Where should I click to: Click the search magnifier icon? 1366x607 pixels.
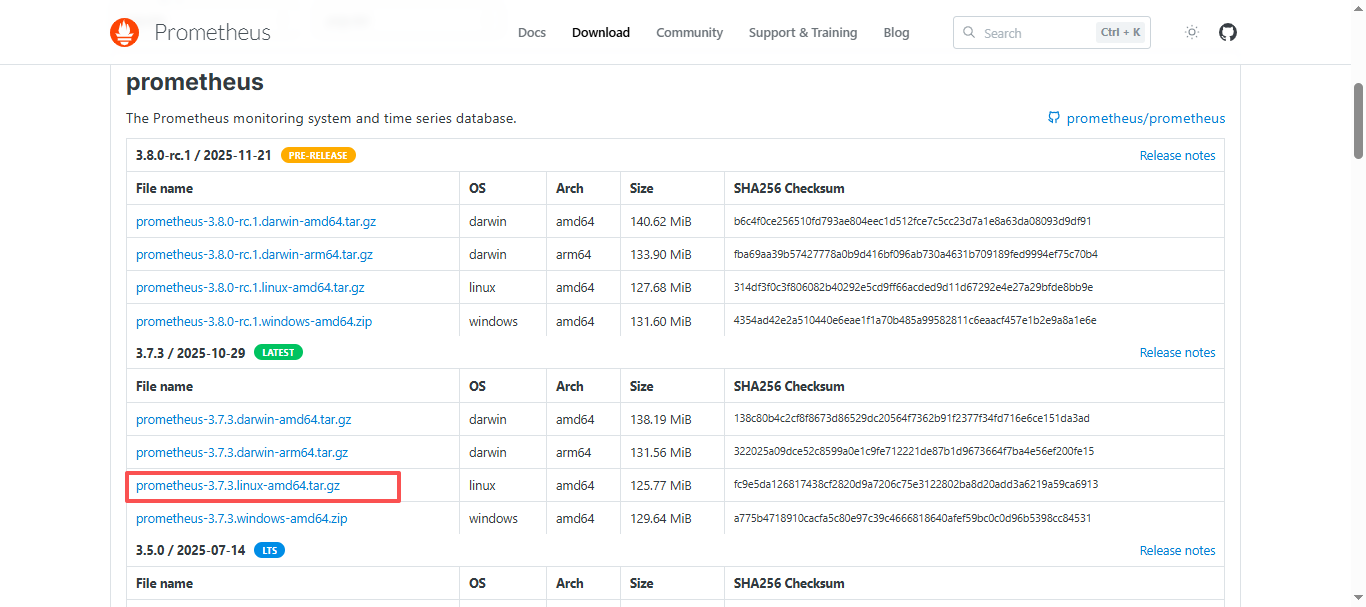point(969,32)
